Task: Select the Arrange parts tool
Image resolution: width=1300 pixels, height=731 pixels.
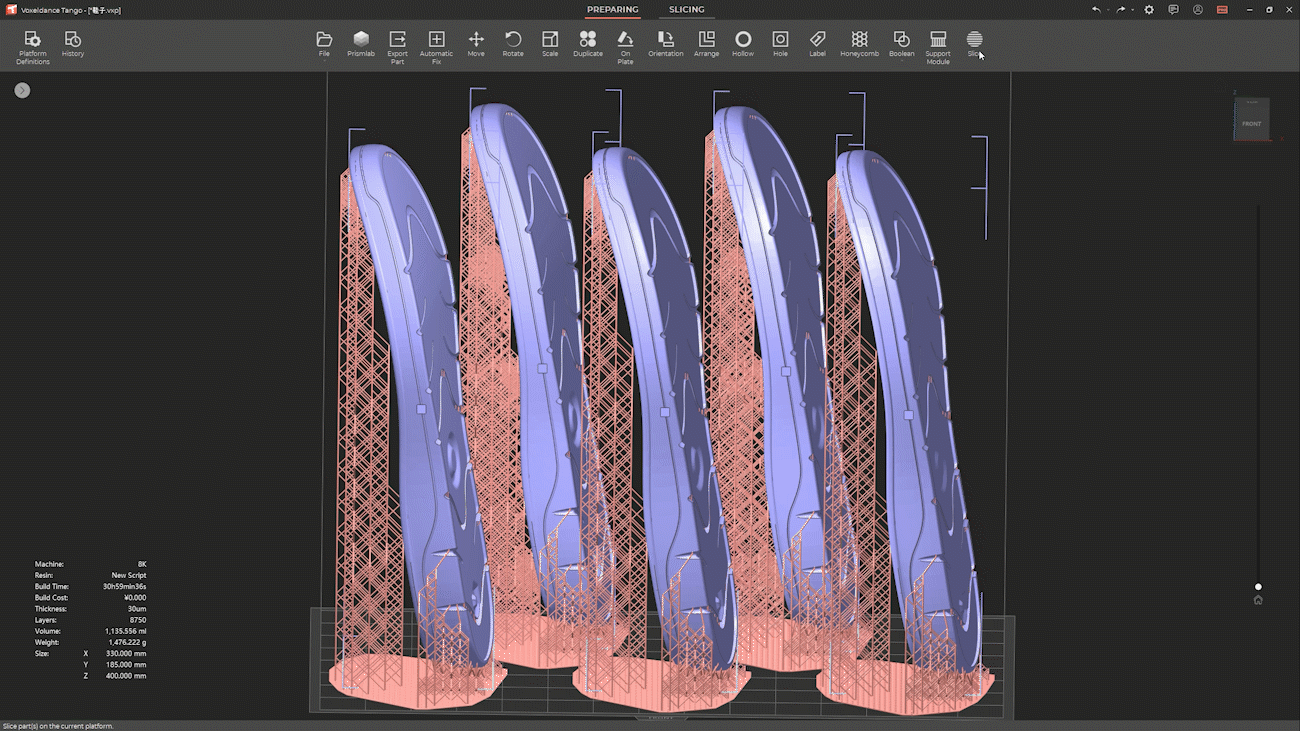Action: 706,44
